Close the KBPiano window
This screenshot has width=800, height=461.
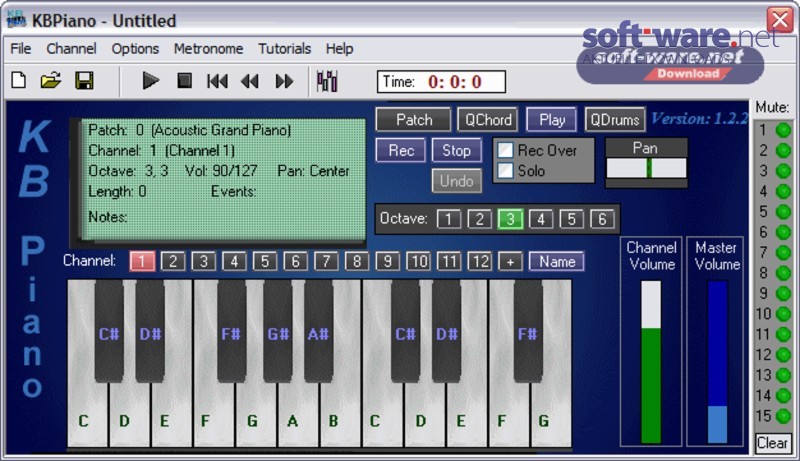[x=780, y=20]
